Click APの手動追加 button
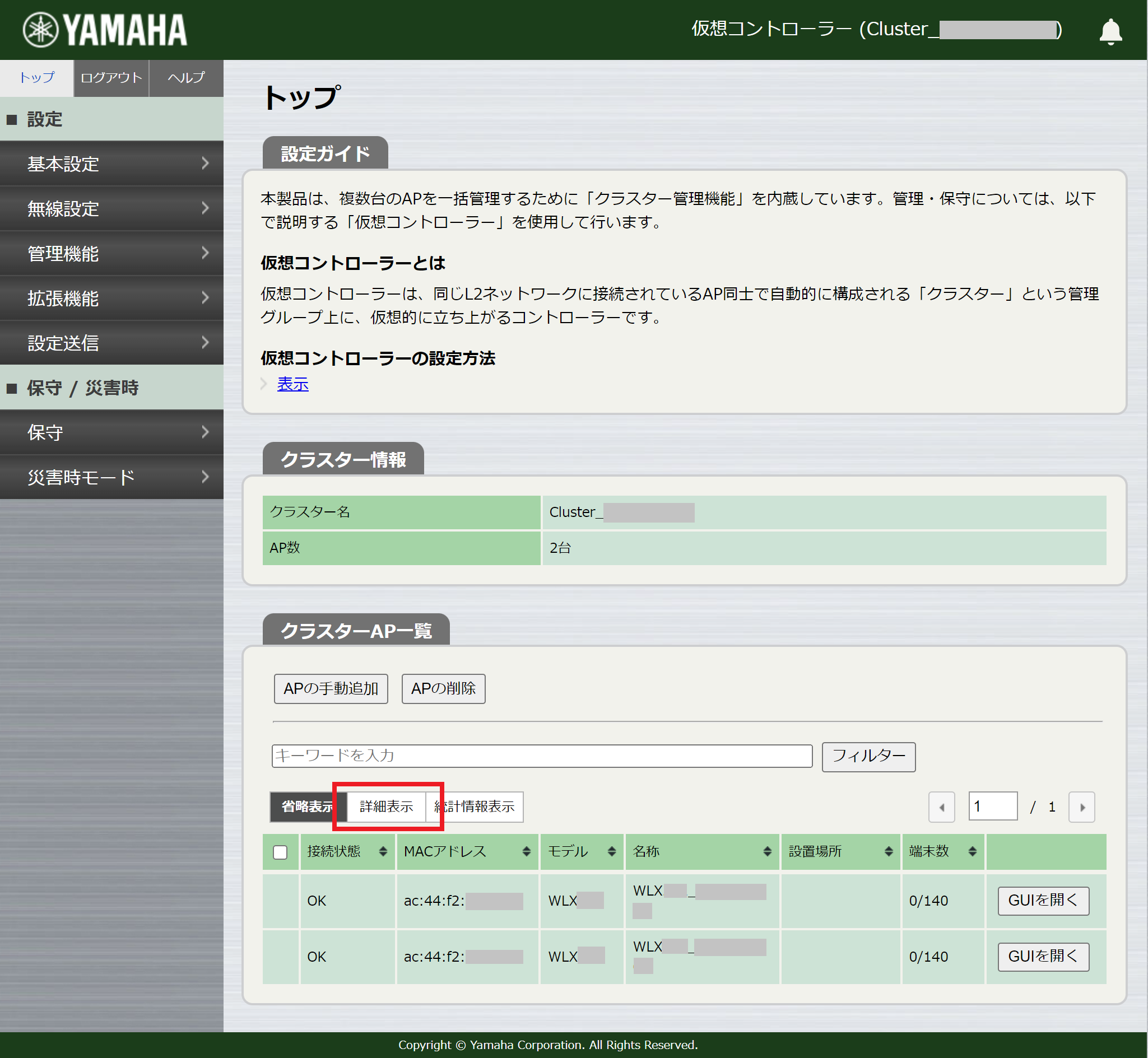The width and height of the screenshot is (1148, 1058). [331, 688]
